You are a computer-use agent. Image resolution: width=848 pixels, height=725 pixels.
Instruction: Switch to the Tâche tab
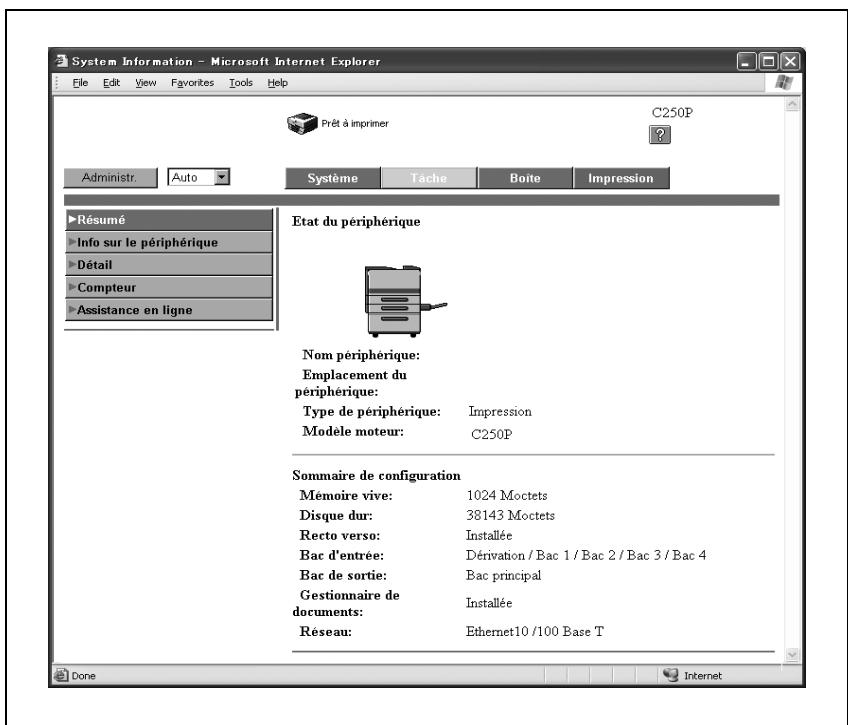(429, 178)
